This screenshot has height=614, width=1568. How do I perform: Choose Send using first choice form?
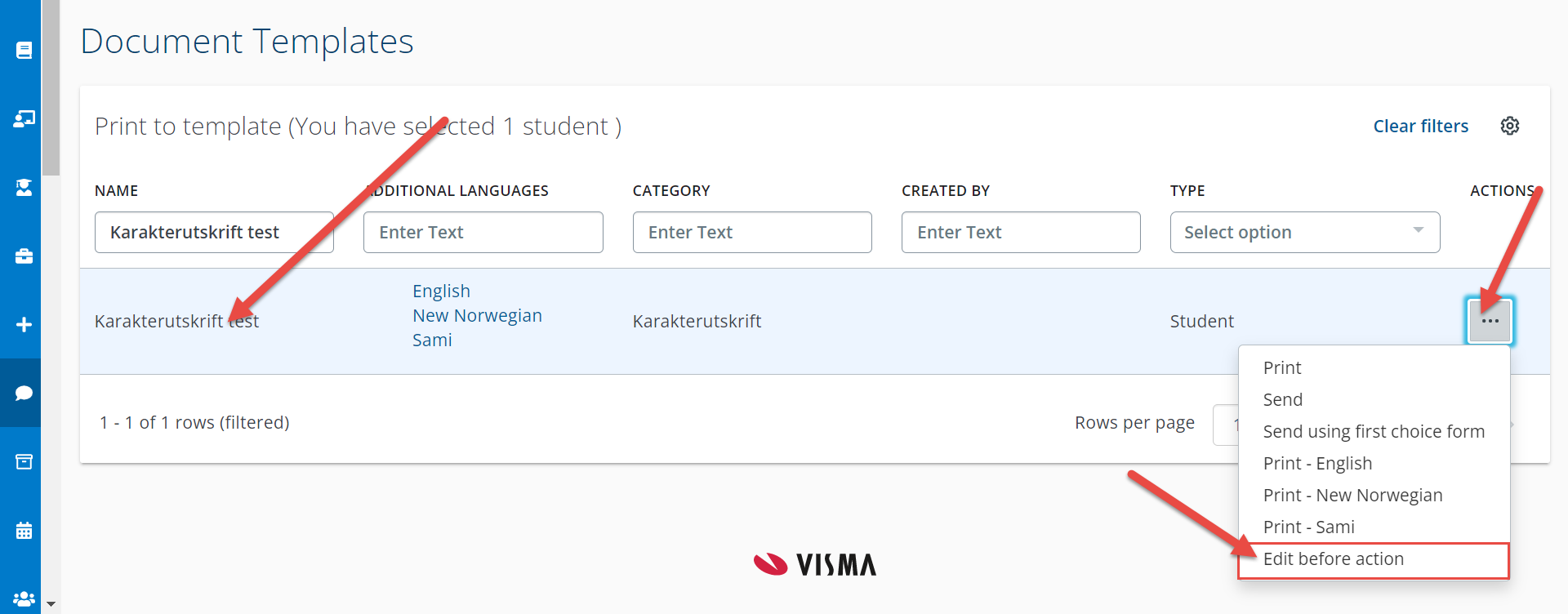[1373, 432]
